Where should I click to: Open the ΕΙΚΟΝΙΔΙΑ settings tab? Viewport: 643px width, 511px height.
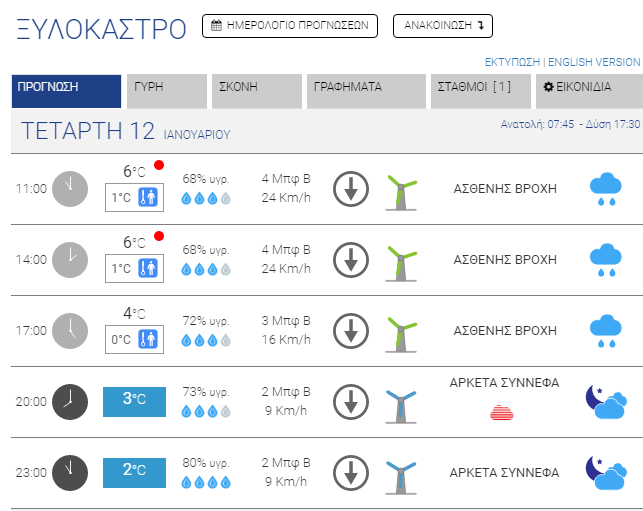pos(588,87)
